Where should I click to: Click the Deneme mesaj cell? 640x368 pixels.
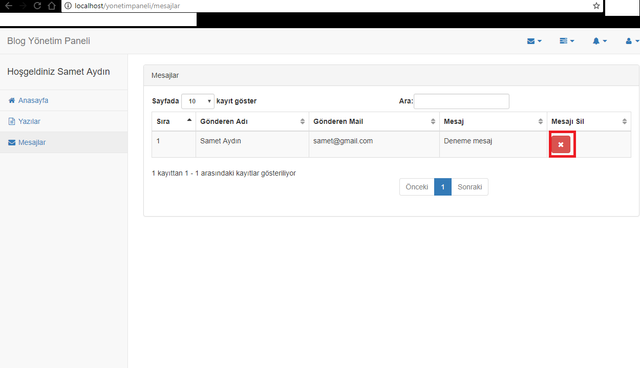point(493,144)
